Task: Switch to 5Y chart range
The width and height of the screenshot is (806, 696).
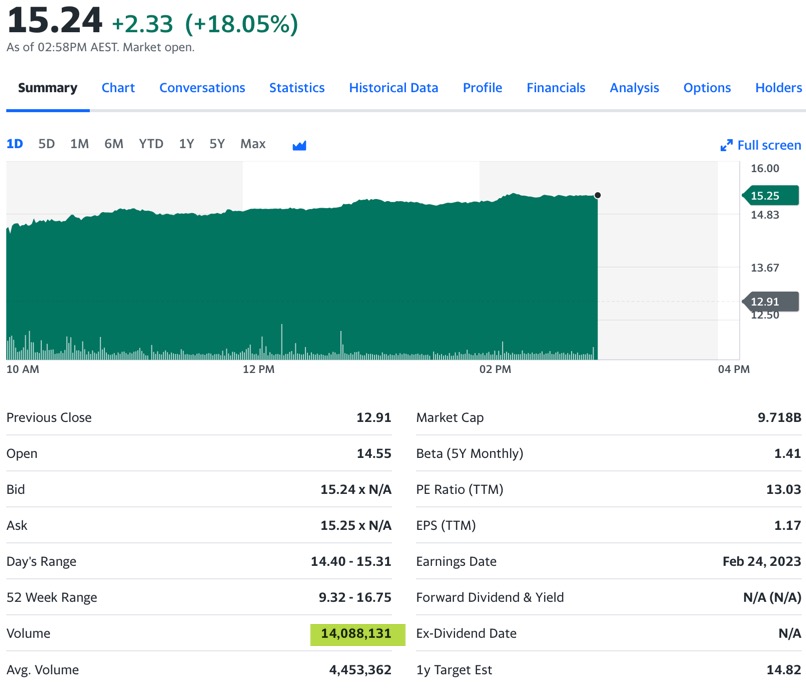Action: click(x=217, y=144)
